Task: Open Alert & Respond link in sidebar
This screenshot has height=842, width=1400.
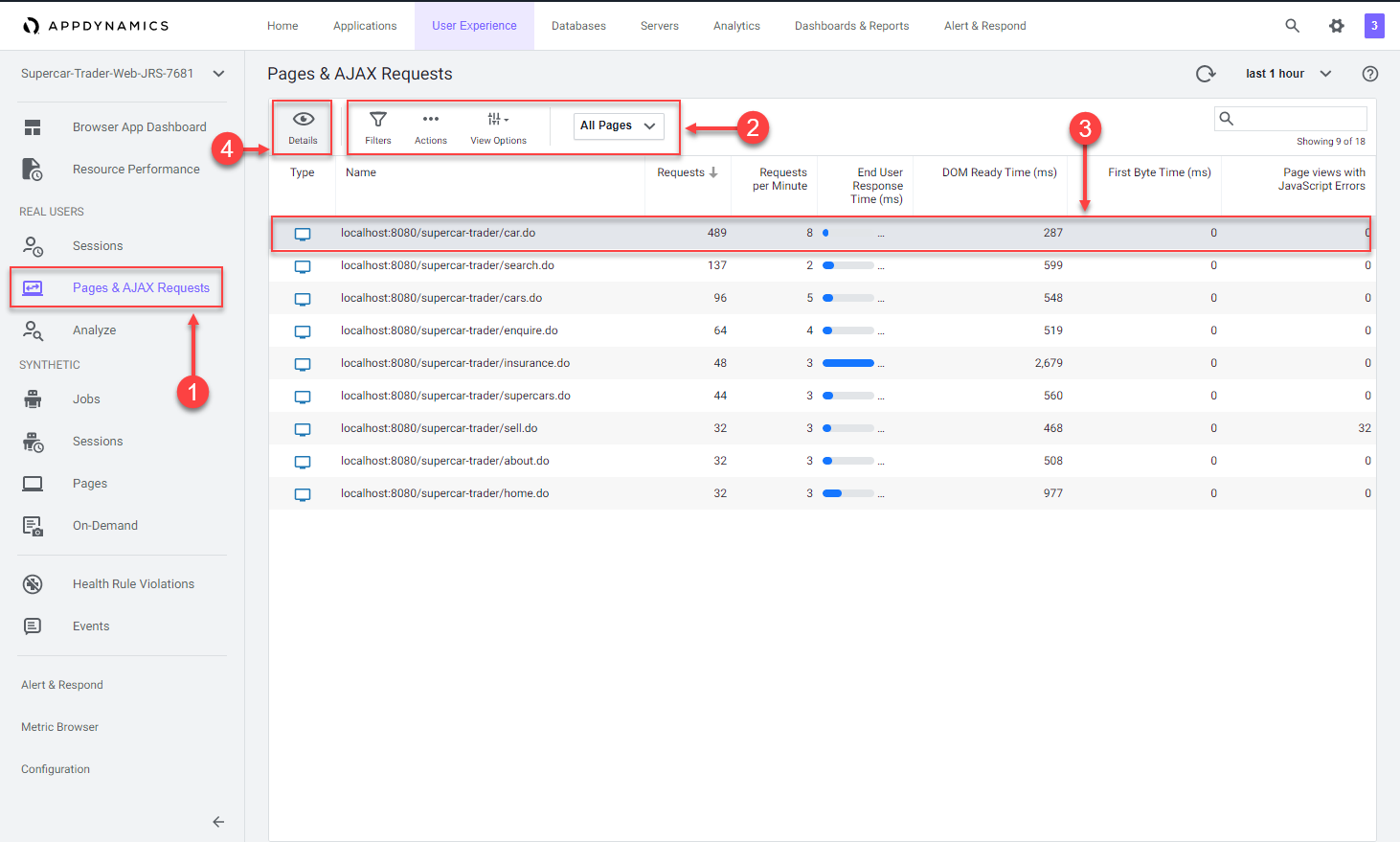Action: [62, 685]
